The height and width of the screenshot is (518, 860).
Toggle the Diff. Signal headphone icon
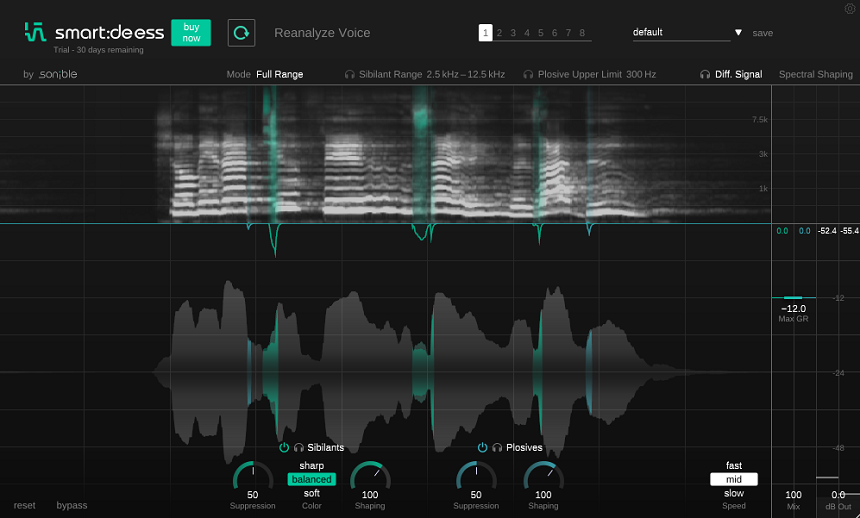tap(705, 74)
